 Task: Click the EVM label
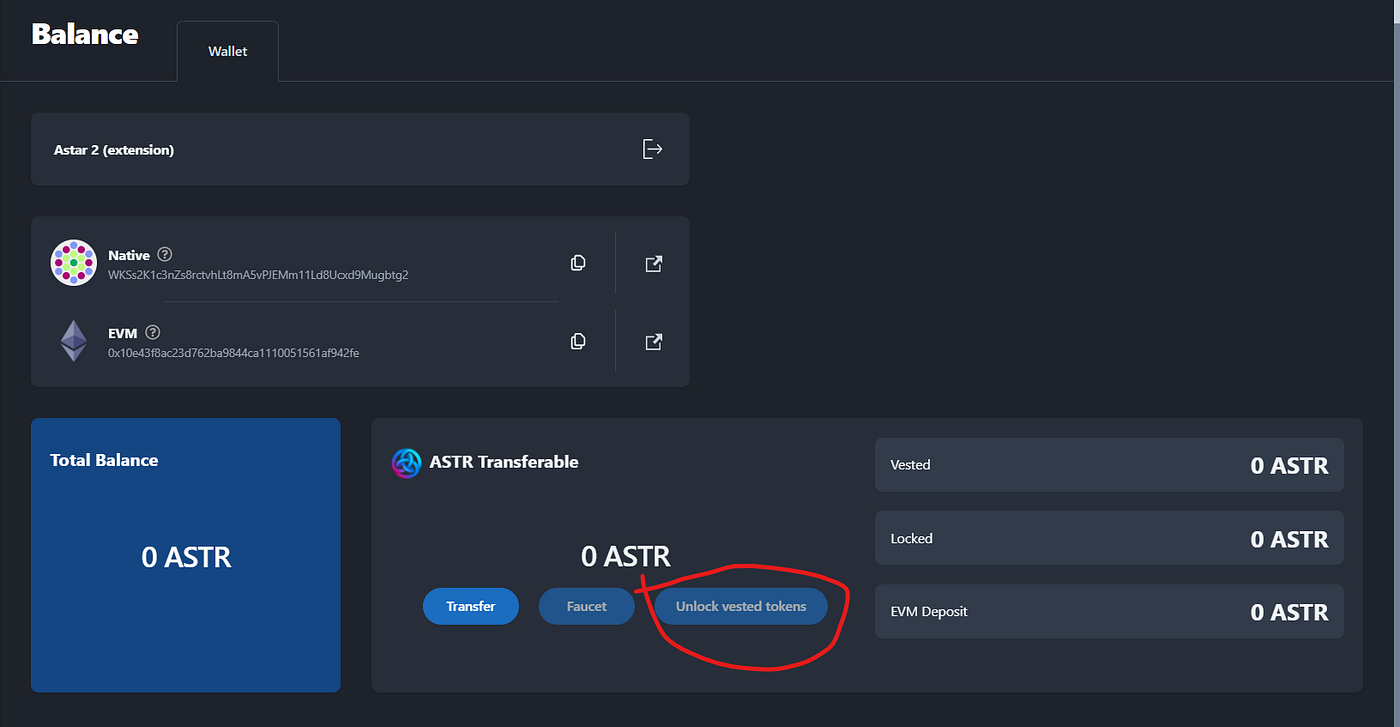(122, 333)
